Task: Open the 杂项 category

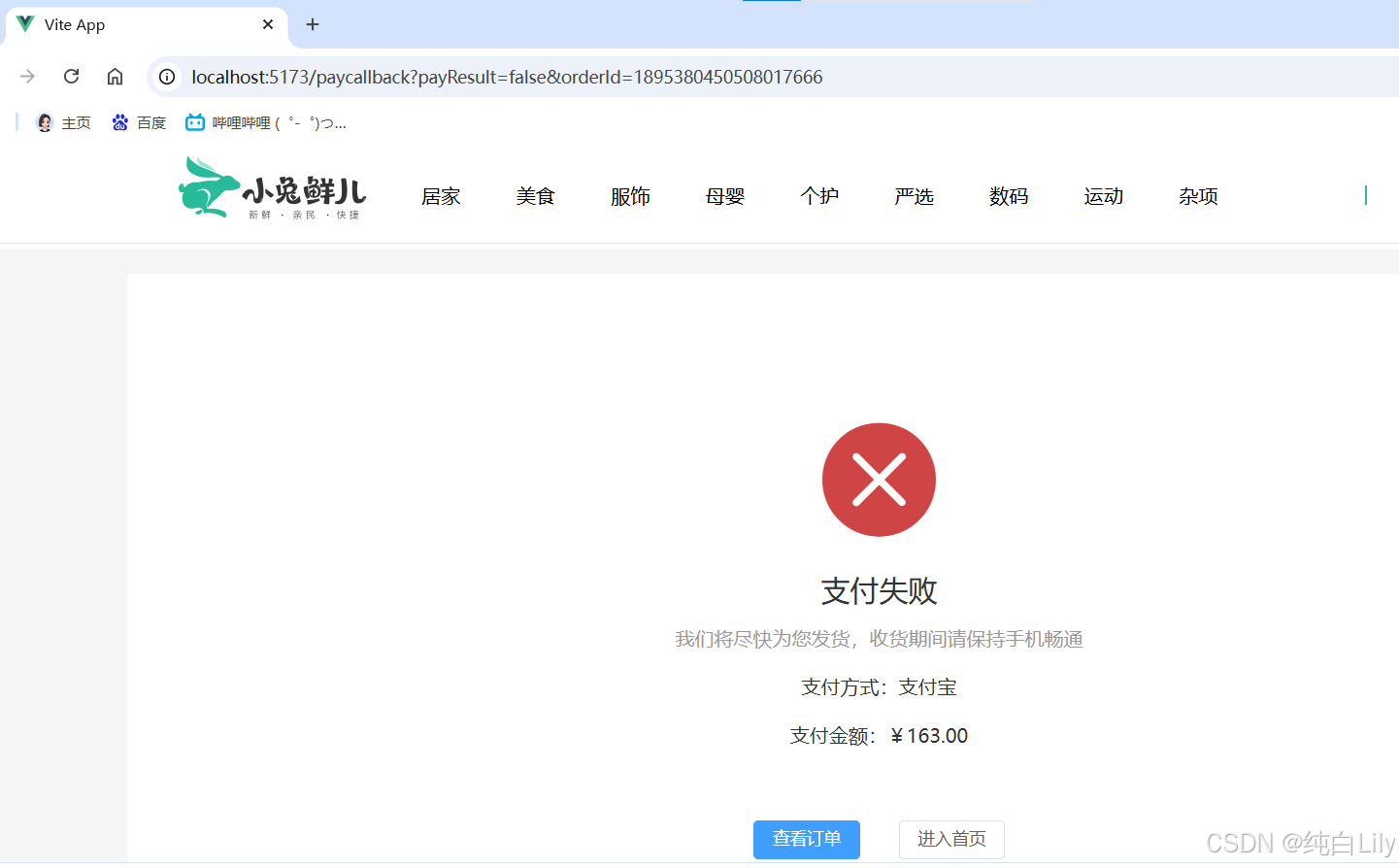Action: [x=1197, y=196]
